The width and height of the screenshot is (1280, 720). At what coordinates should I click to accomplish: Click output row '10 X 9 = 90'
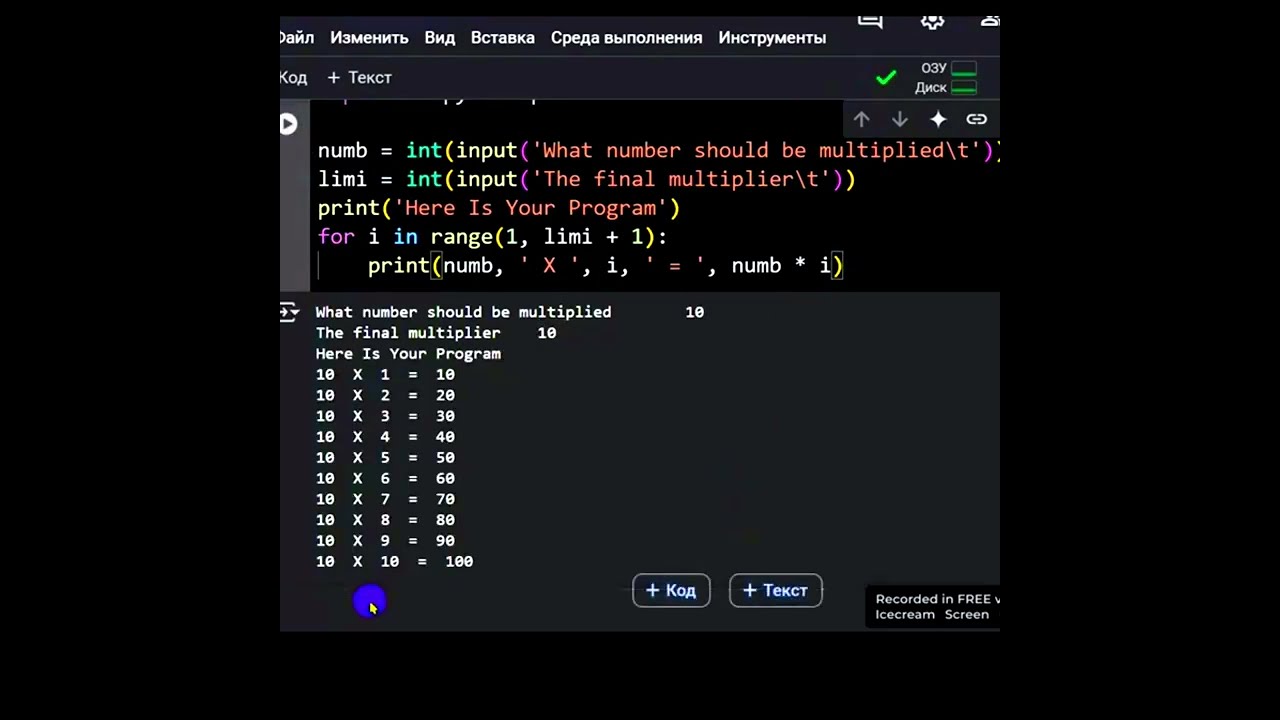[x=385, y=541]
